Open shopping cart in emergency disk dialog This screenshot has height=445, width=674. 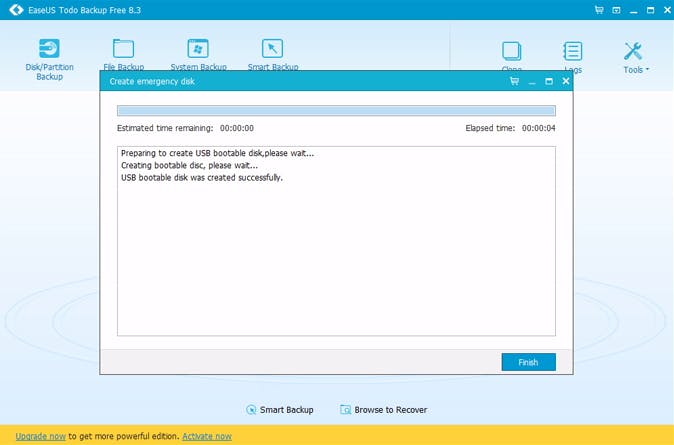click(514, 81)
